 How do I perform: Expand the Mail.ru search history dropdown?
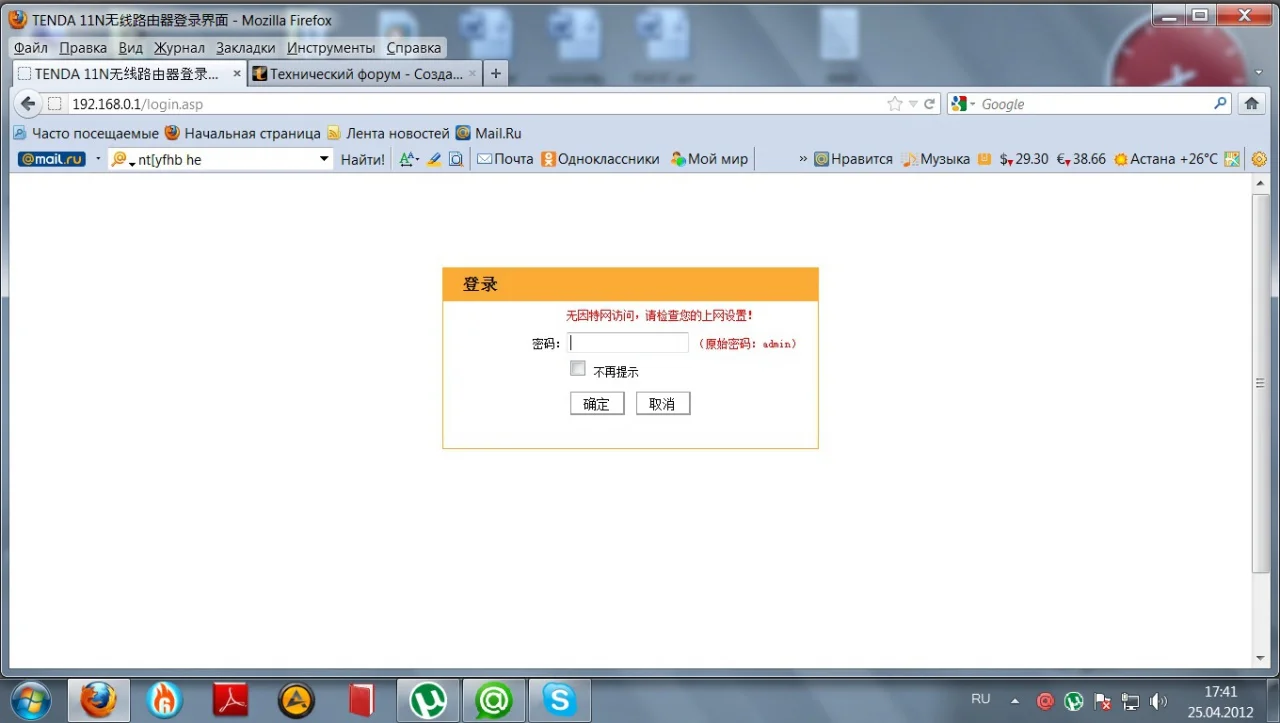(x=324, y=159)
